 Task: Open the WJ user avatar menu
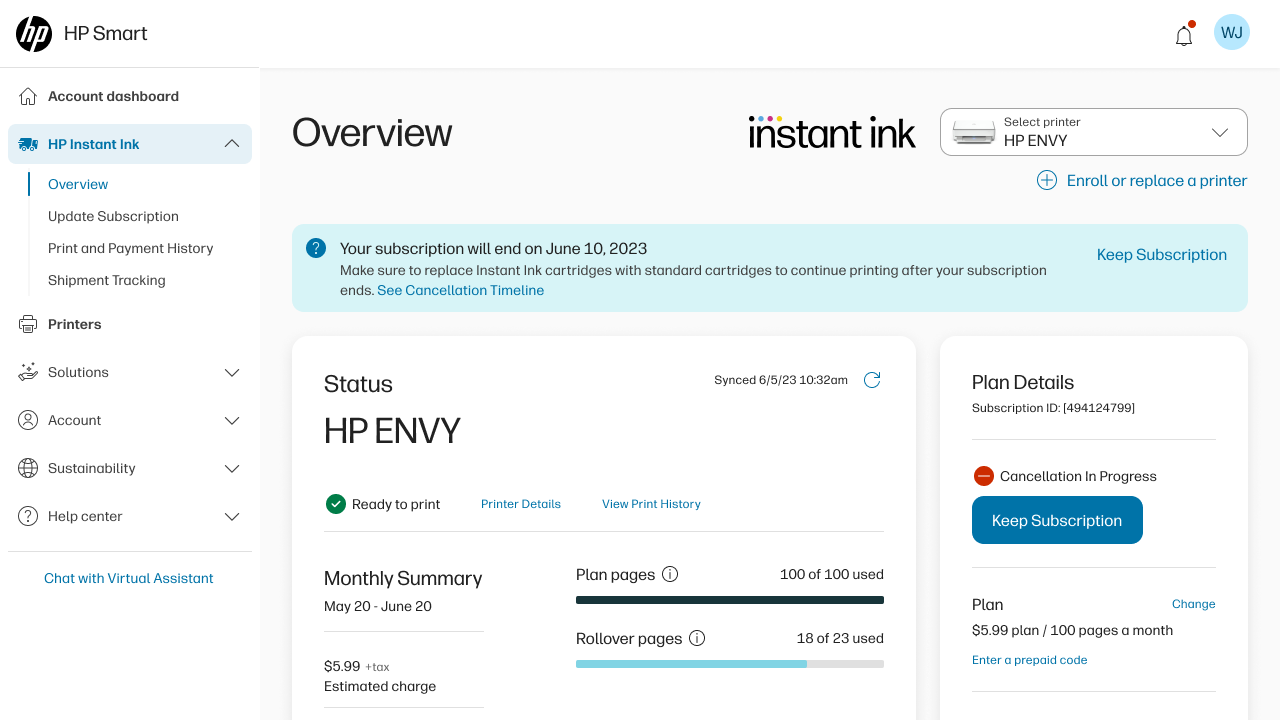(1232, 32)
